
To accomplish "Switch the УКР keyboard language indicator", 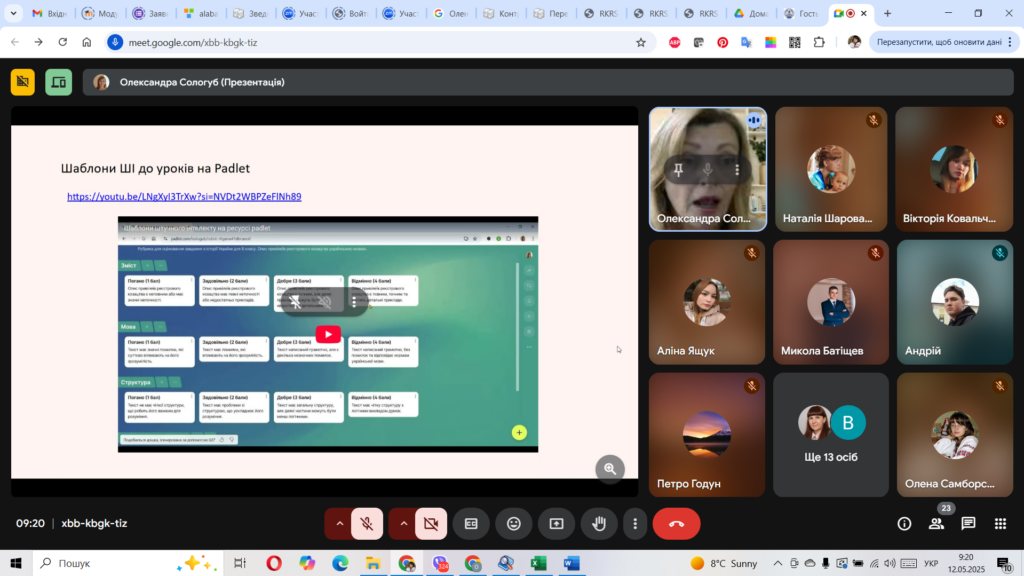I will coord(931,563).
